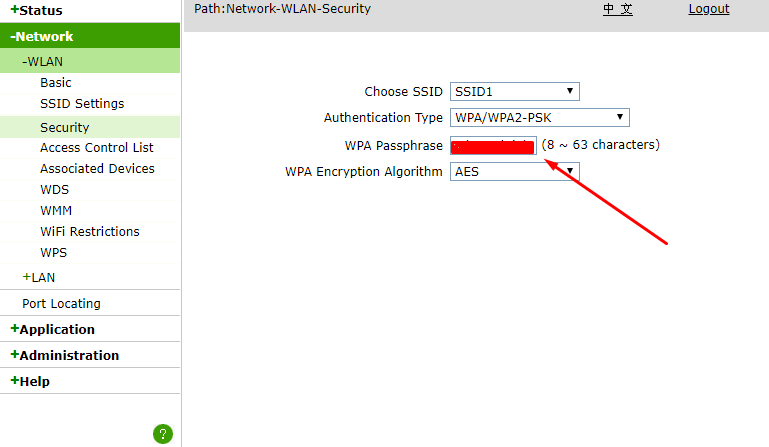Screen dimensions: 769x447
Task: Open the Authentication Type dropdown
Action: click(x=539, y=118)
